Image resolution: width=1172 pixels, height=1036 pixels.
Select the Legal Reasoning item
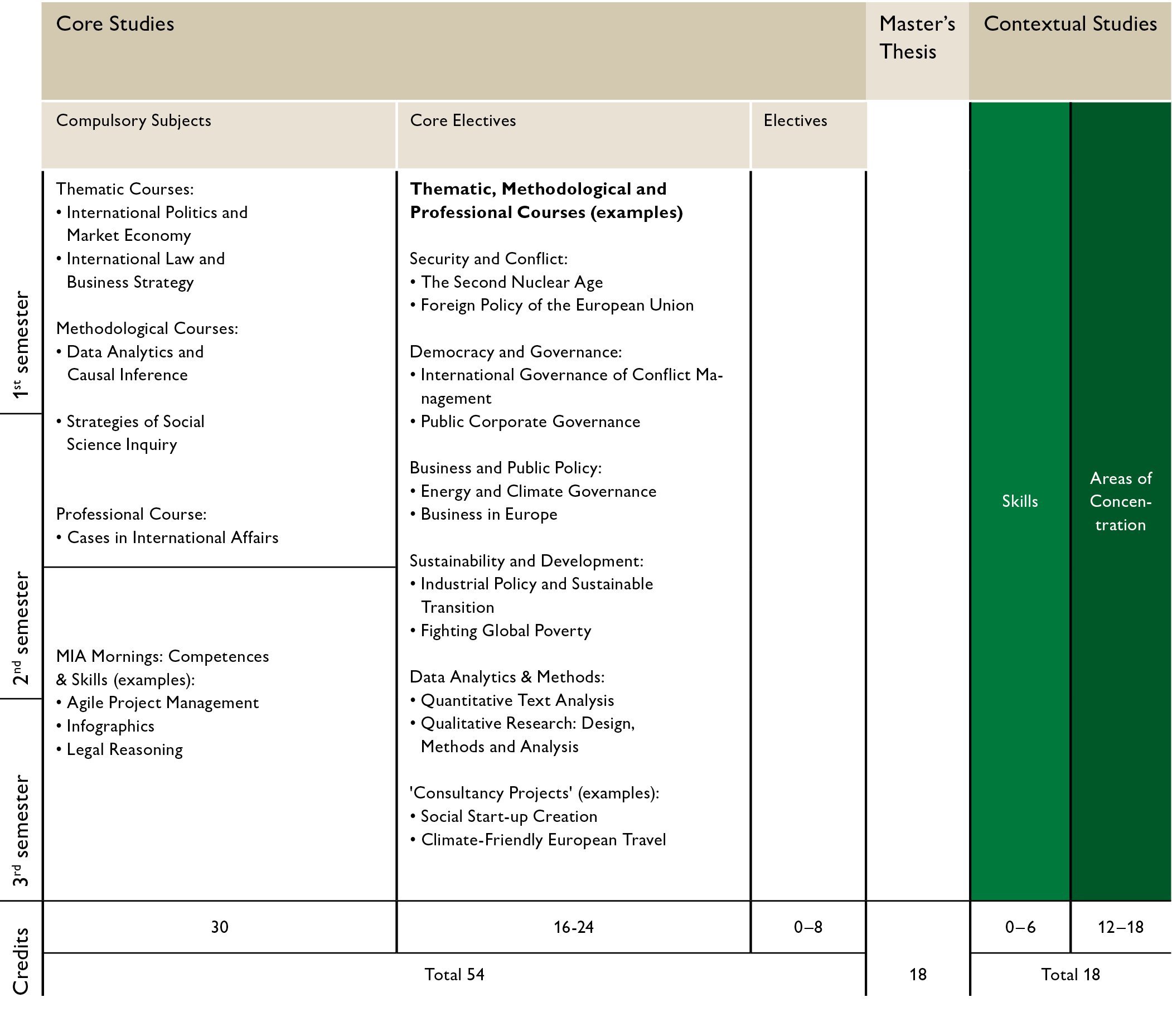pyautogui.click(x=124, y=749)
